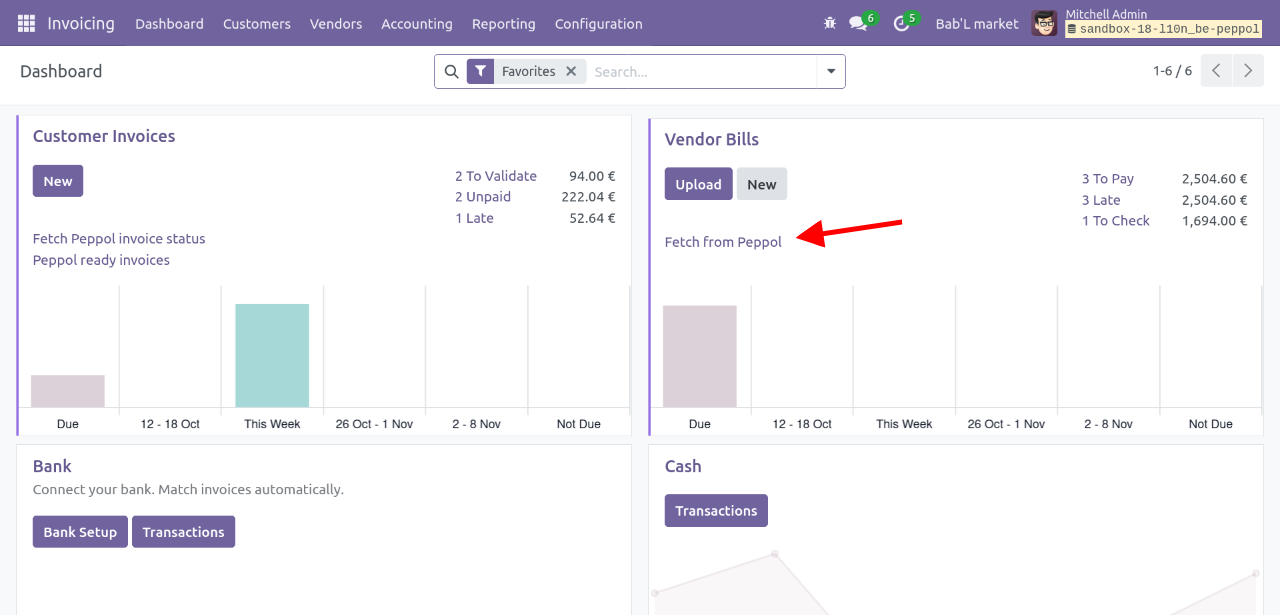This screenshot has height=615, width=1280.
Task: Remove the Favorites filter facet
Action: point(571,72)
